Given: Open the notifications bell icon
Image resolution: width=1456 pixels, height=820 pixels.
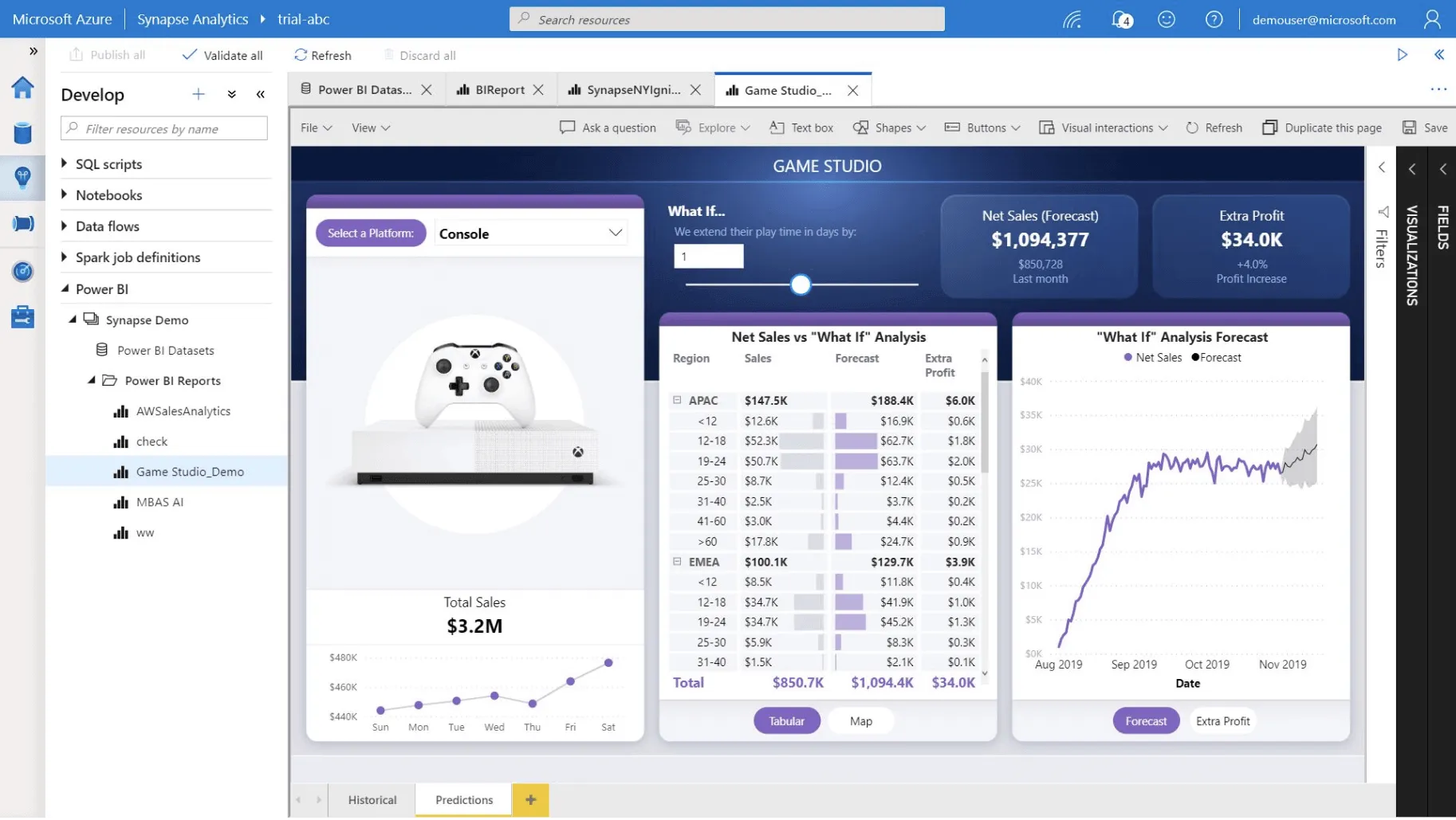Looking at the screenshot, I should point(1121,19).
